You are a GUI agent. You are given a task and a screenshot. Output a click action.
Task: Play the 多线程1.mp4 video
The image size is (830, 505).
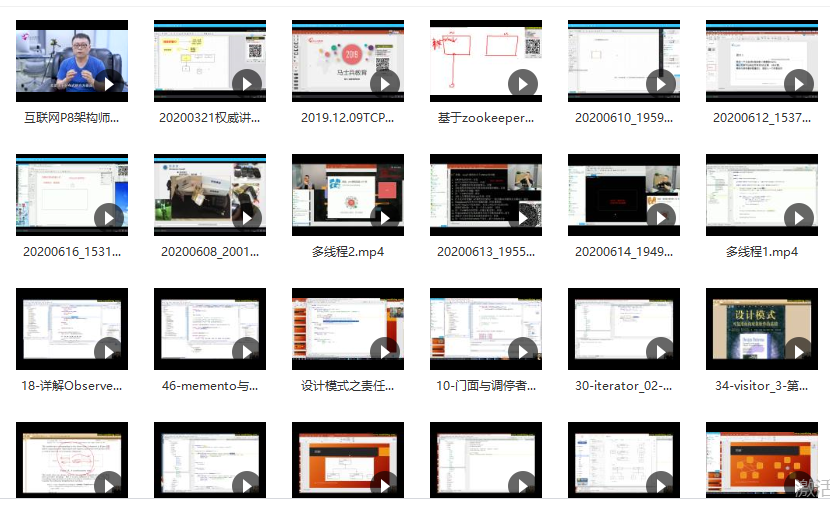(x=799, y=218)
